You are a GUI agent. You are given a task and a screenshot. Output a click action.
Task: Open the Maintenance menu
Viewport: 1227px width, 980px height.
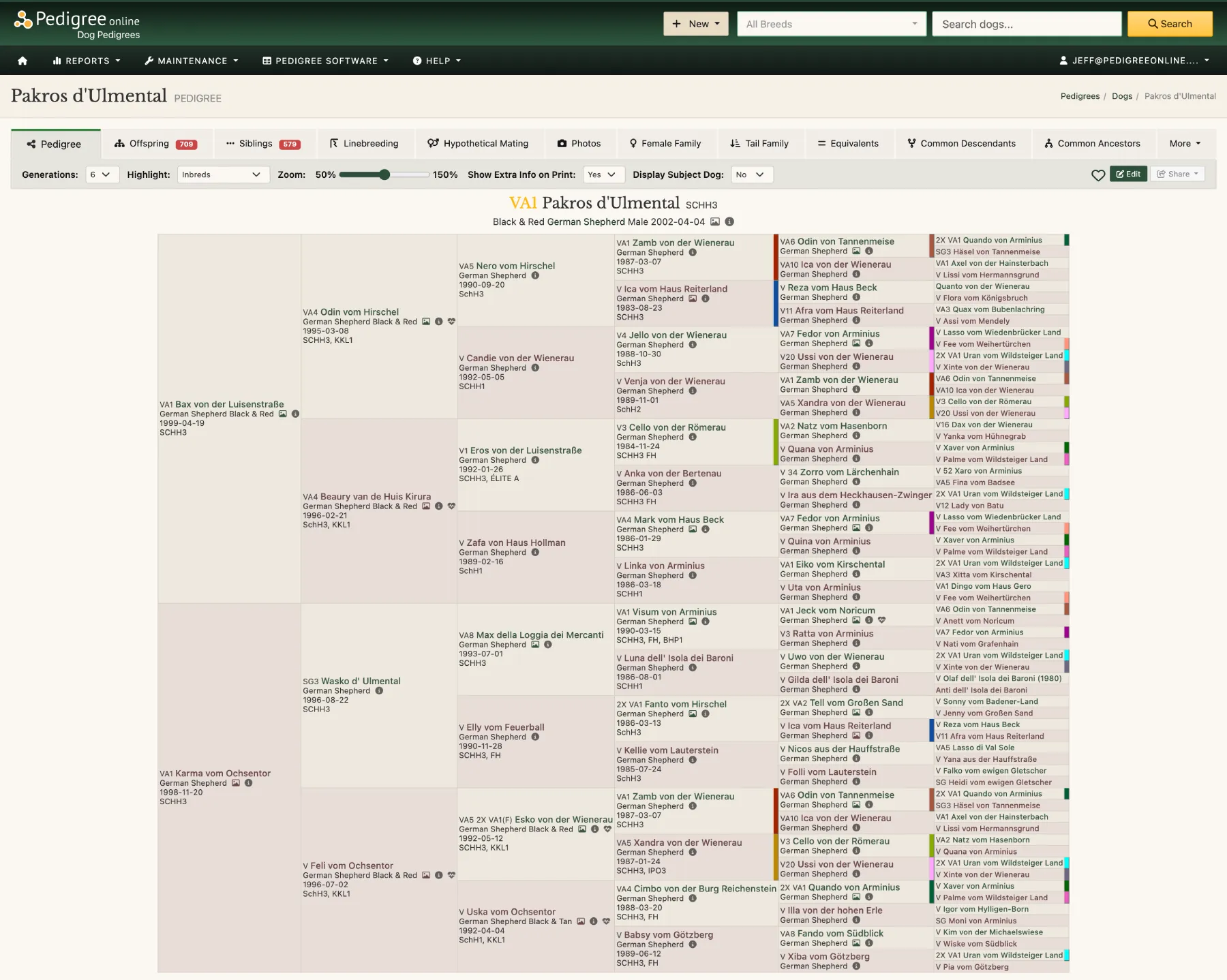pyautogui.click(x=192, y=61)
